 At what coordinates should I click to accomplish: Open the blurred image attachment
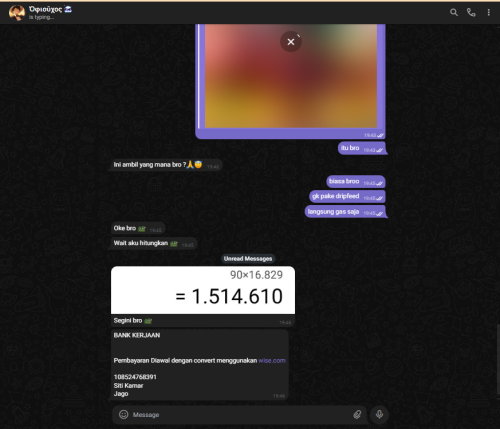291,76
